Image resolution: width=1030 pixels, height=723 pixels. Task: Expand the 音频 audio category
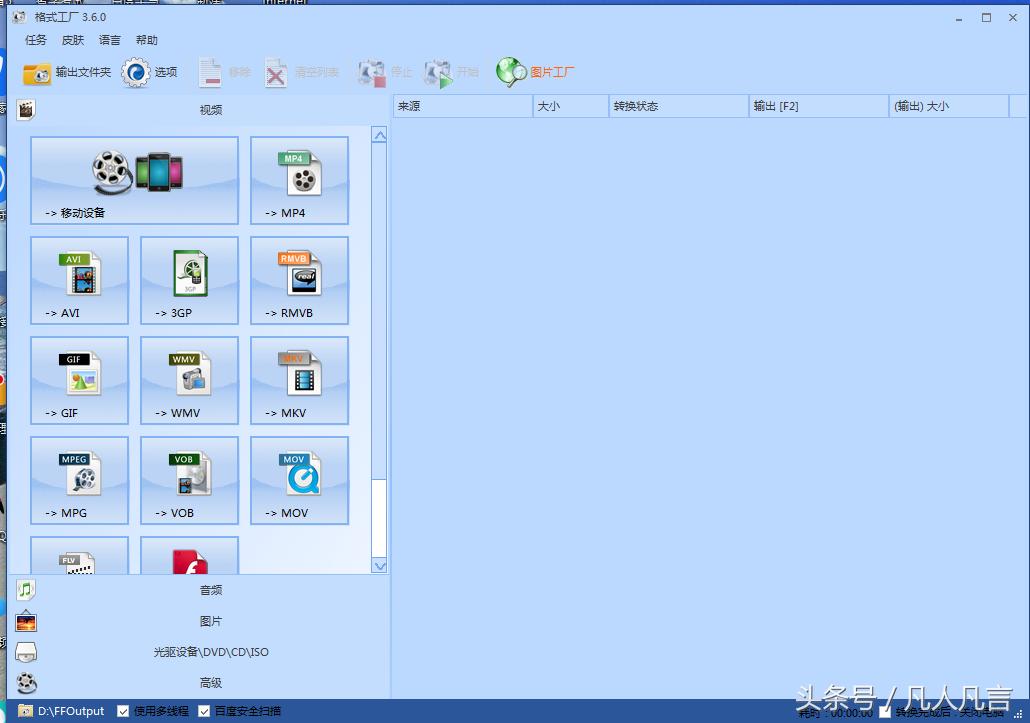pyautogui.click(x=200, y=590)
